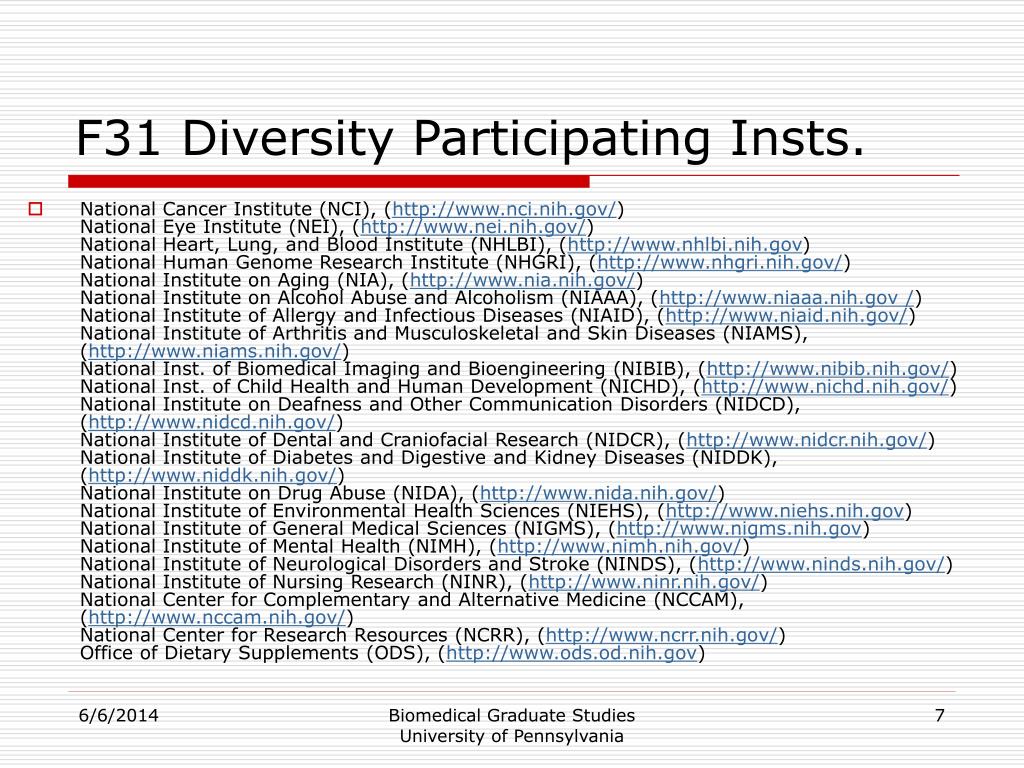The image size is (1024, 768).
Task: Open the www.nhgri.nih.gov link
Action: 720,262
